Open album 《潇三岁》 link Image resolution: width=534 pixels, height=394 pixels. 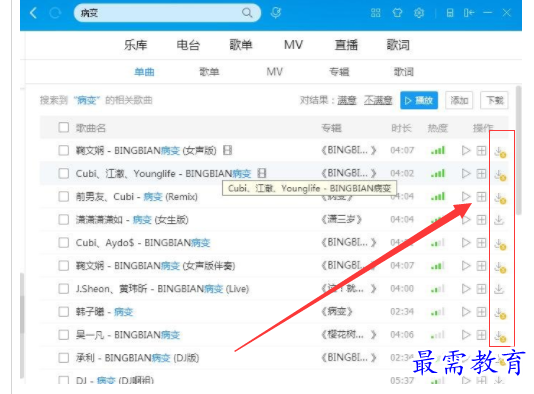[341, 220]
